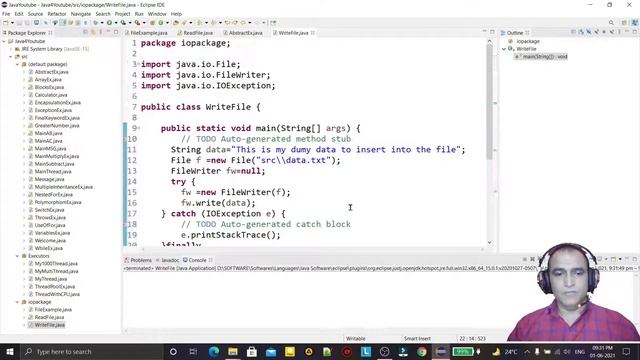The image size is (640, 360).
Task: Open the Mail app taskbar icon
Action: (271, 351)
